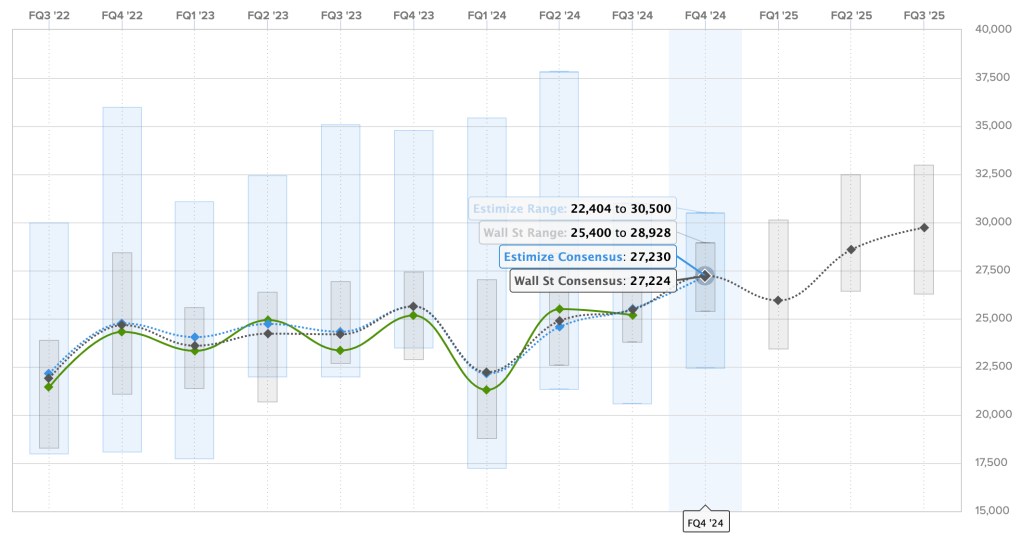Click the FQ4 '24 flag below the chart
The height and width of the screenshot is (543, 1022).
point(705,522)
